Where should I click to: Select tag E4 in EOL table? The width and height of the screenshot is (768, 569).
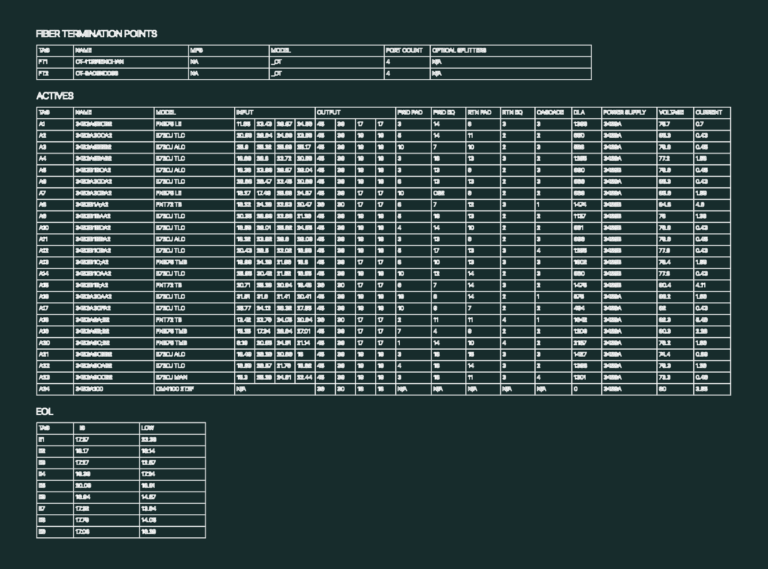pos(42,474)
